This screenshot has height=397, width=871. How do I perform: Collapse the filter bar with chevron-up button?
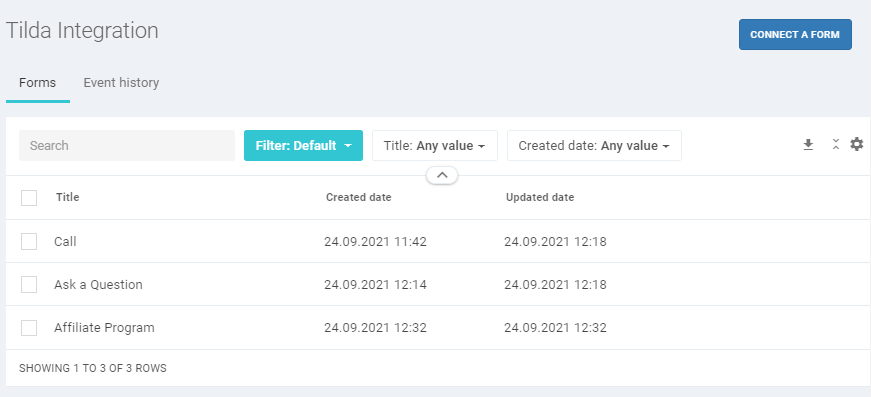coord(442,175)
